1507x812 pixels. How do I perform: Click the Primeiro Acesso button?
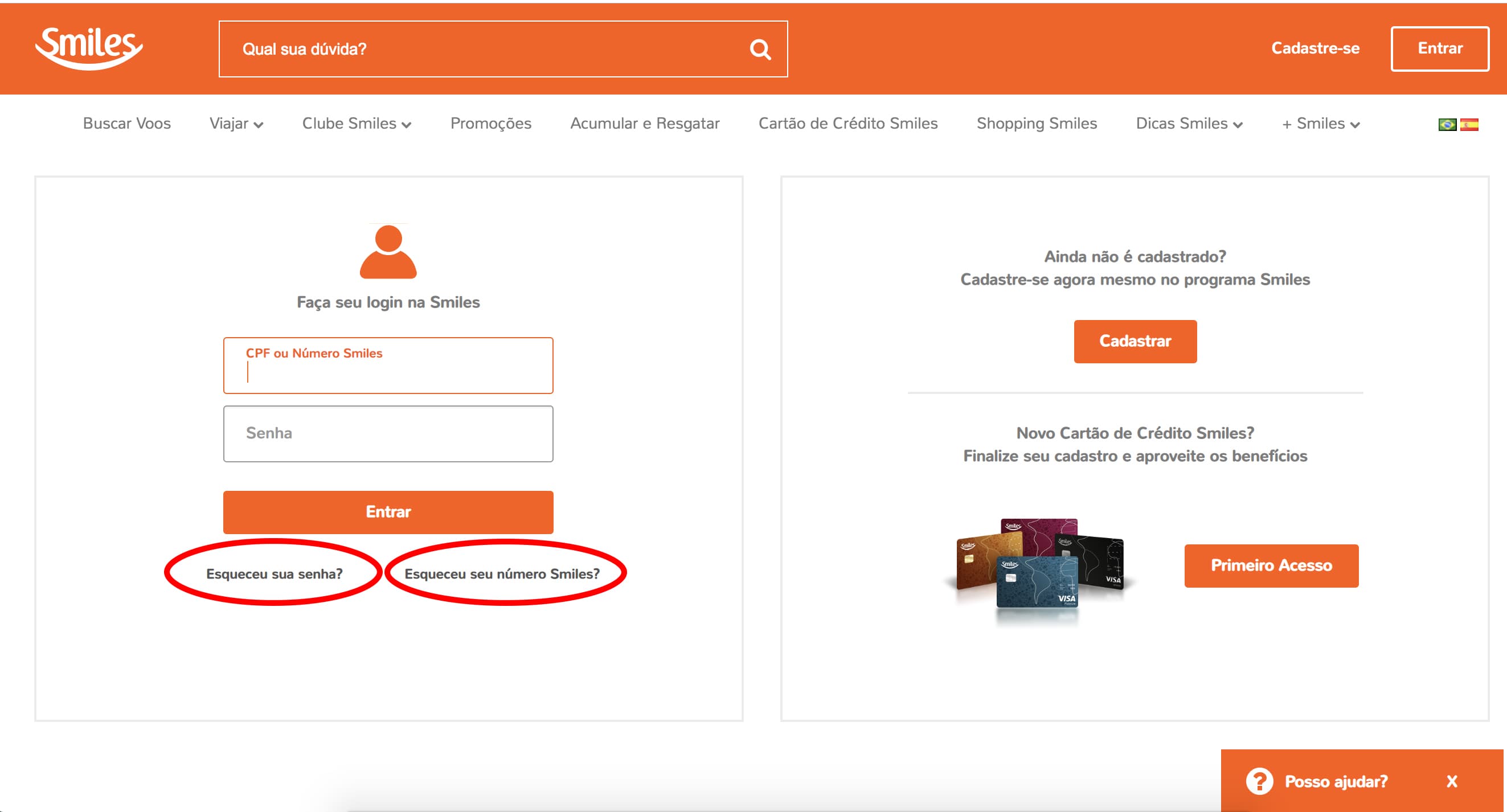click(1271, 565)
